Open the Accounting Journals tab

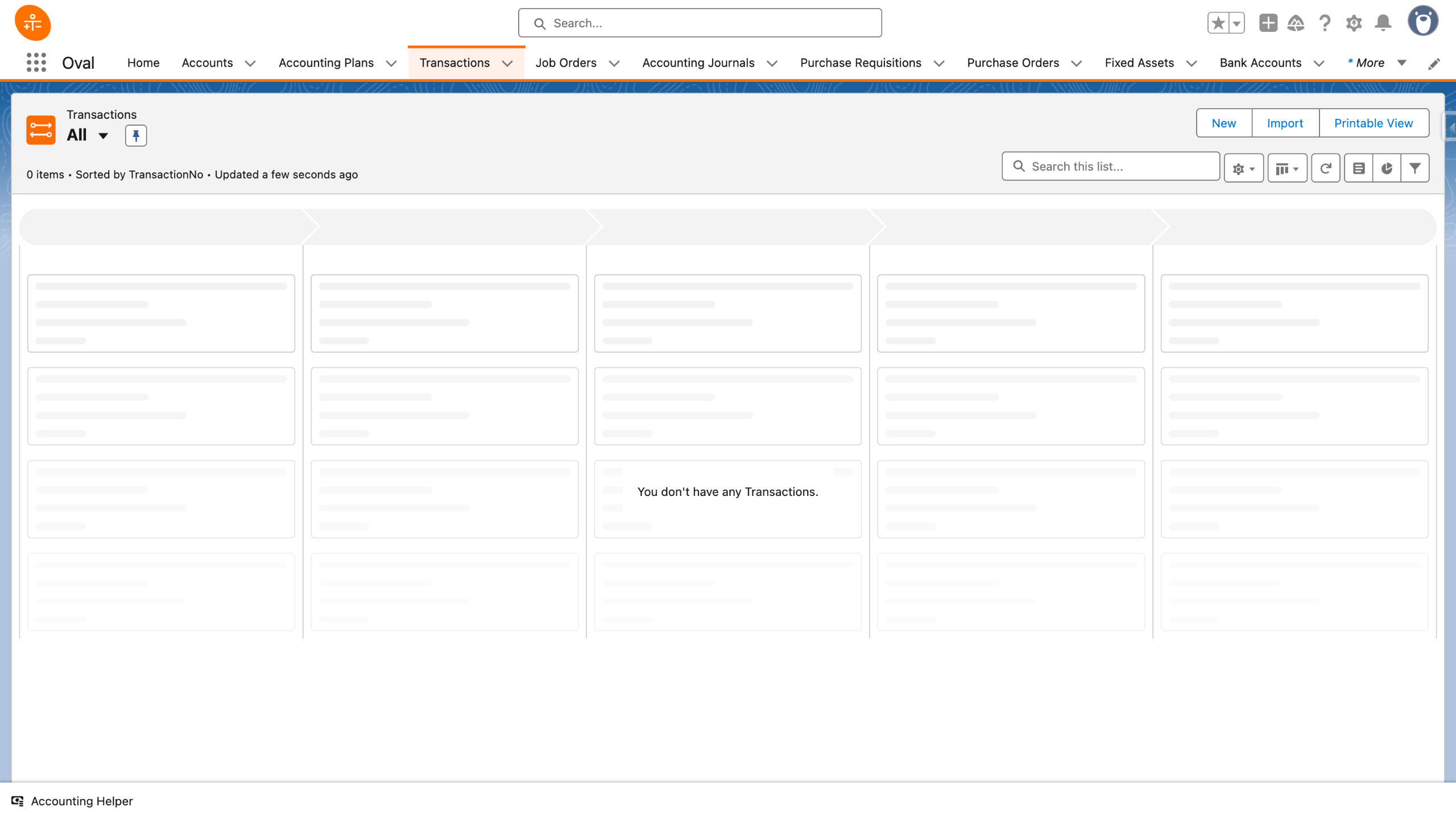tap(698, 63)
